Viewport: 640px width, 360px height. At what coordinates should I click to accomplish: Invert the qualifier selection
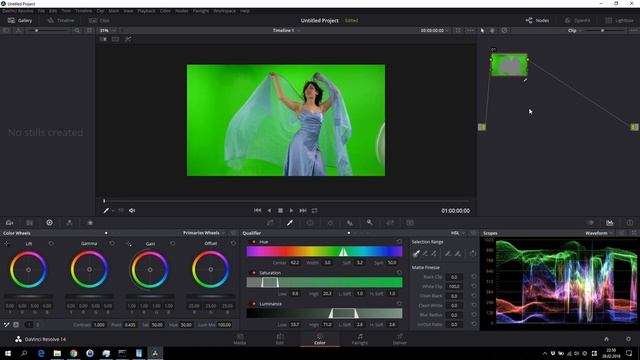473,253
